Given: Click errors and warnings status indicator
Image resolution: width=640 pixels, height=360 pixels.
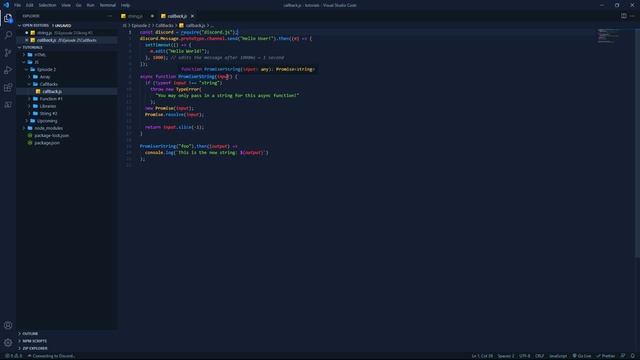Looking at the screenshot, I should pyautogui.click(x=13, y=356).
